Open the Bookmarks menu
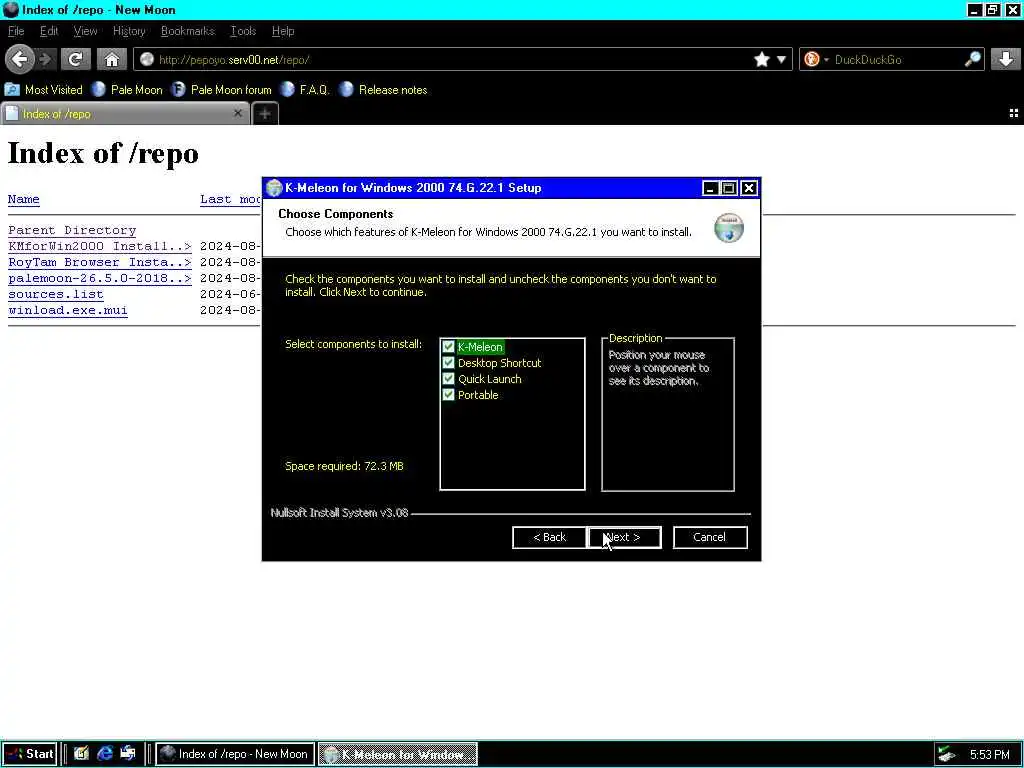The image size is (1024, 768). coord(187,31)
